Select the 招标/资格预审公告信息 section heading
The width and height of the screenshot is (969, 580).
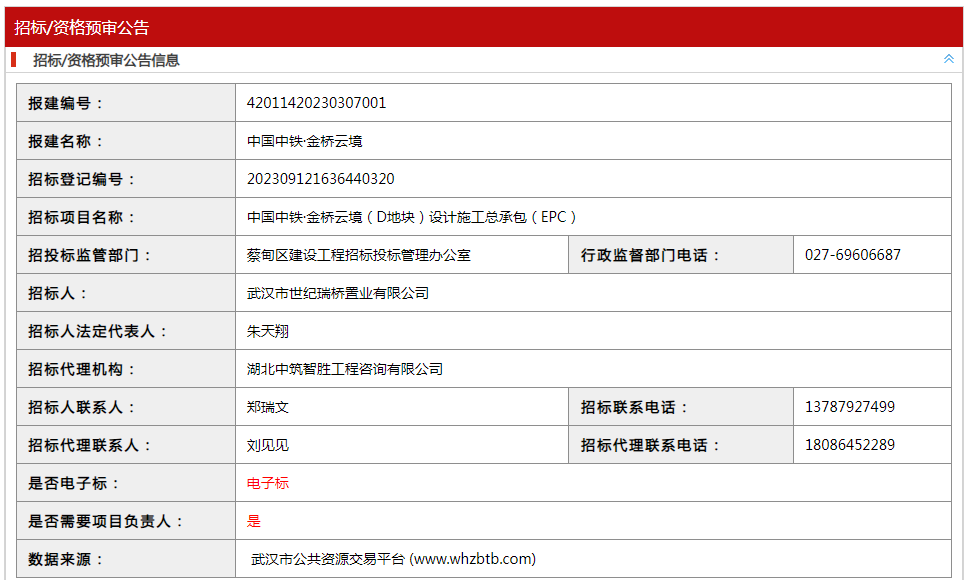[106, 61]
